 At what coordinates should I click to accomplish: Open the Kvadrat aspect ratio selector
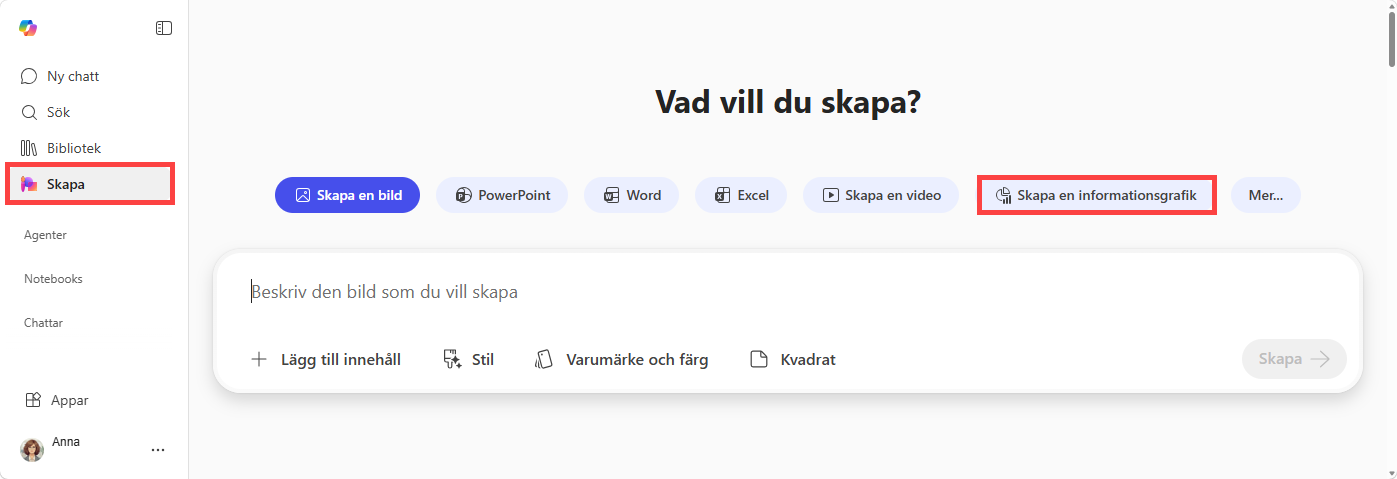[x=793, y=359]
